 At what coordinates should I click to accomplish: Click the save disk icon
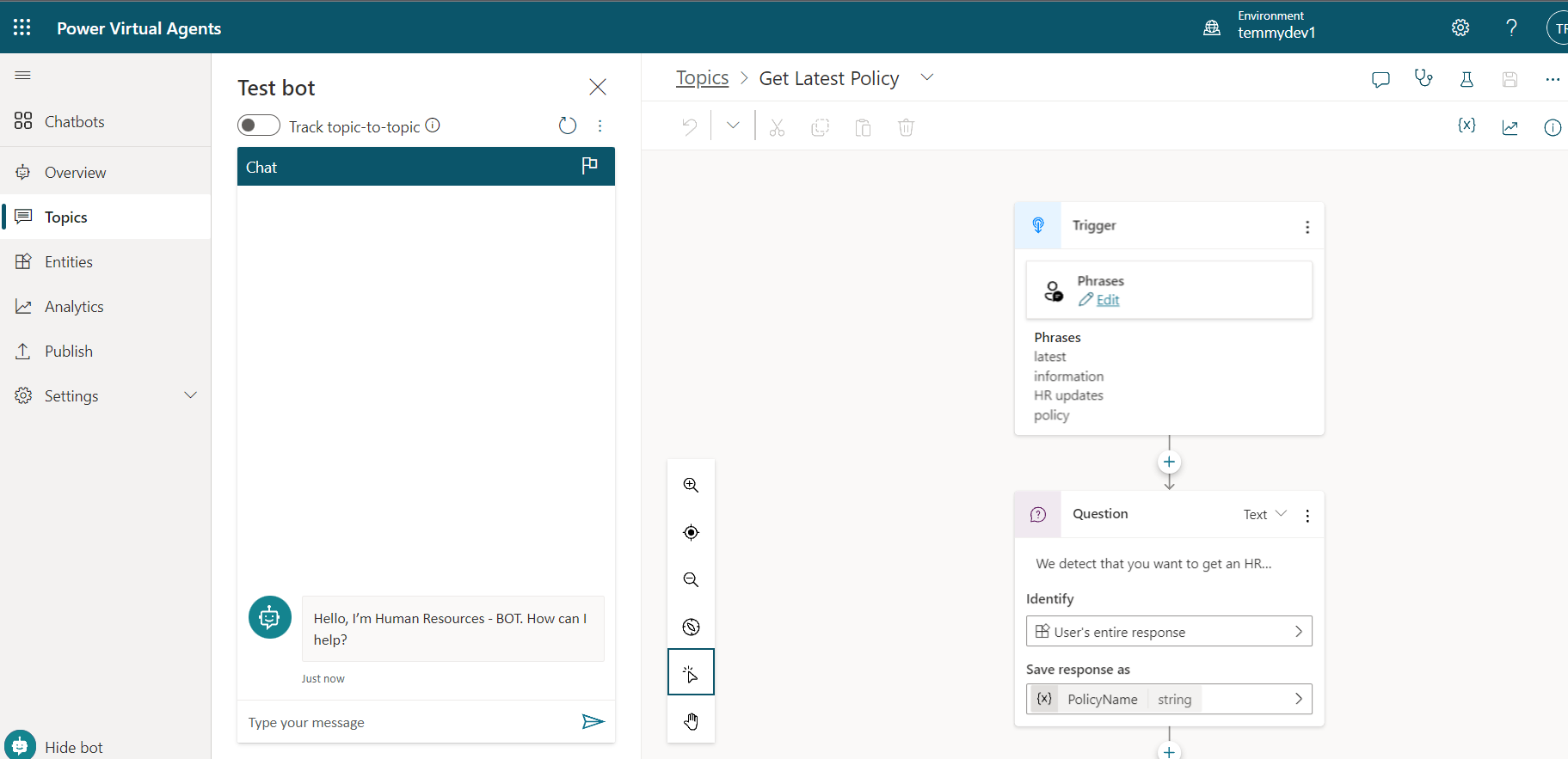(x=1510, y=79)
